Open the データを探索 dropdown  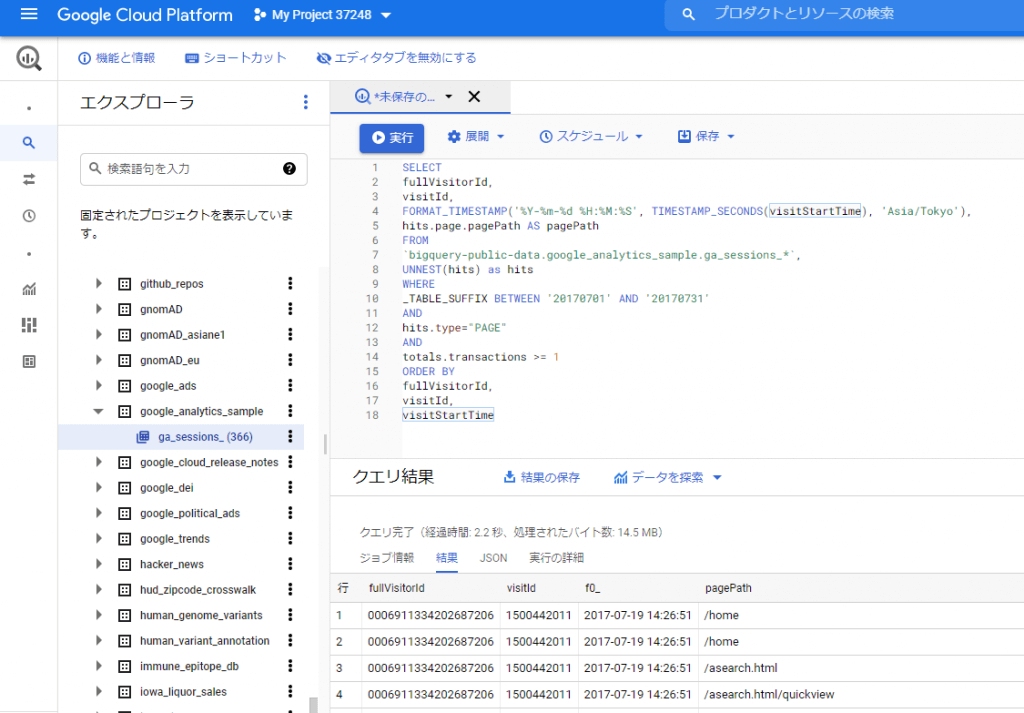tap(667, 477)
